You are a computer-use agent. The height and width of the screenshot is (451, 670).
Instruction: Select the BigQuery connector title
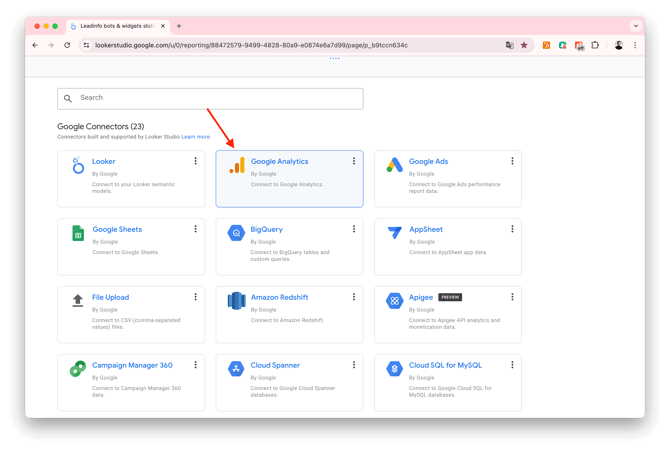(x=266, y=229)
